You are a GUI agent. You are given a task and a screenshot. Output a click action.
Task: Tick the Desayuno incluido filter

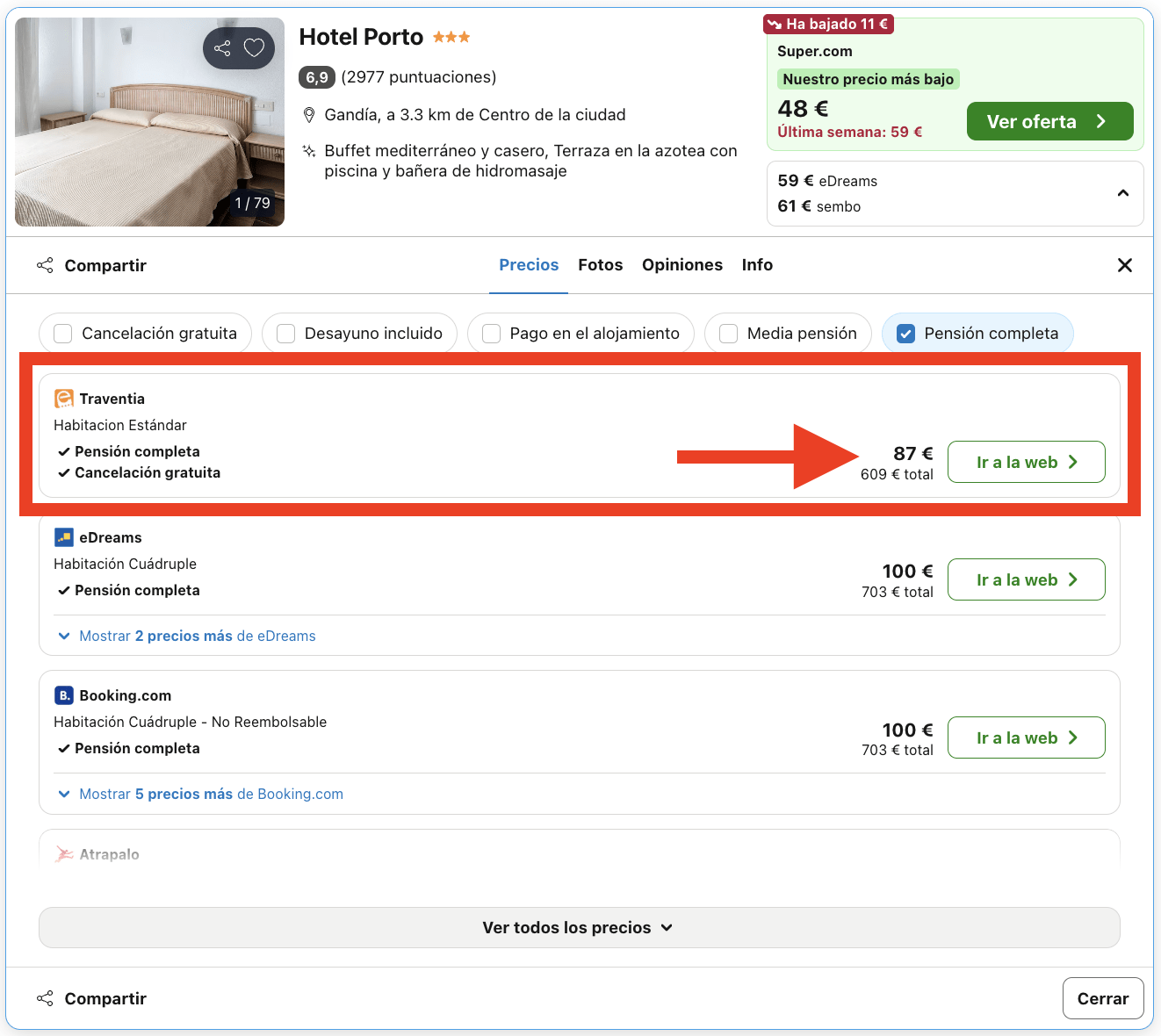tap(286, 334)
